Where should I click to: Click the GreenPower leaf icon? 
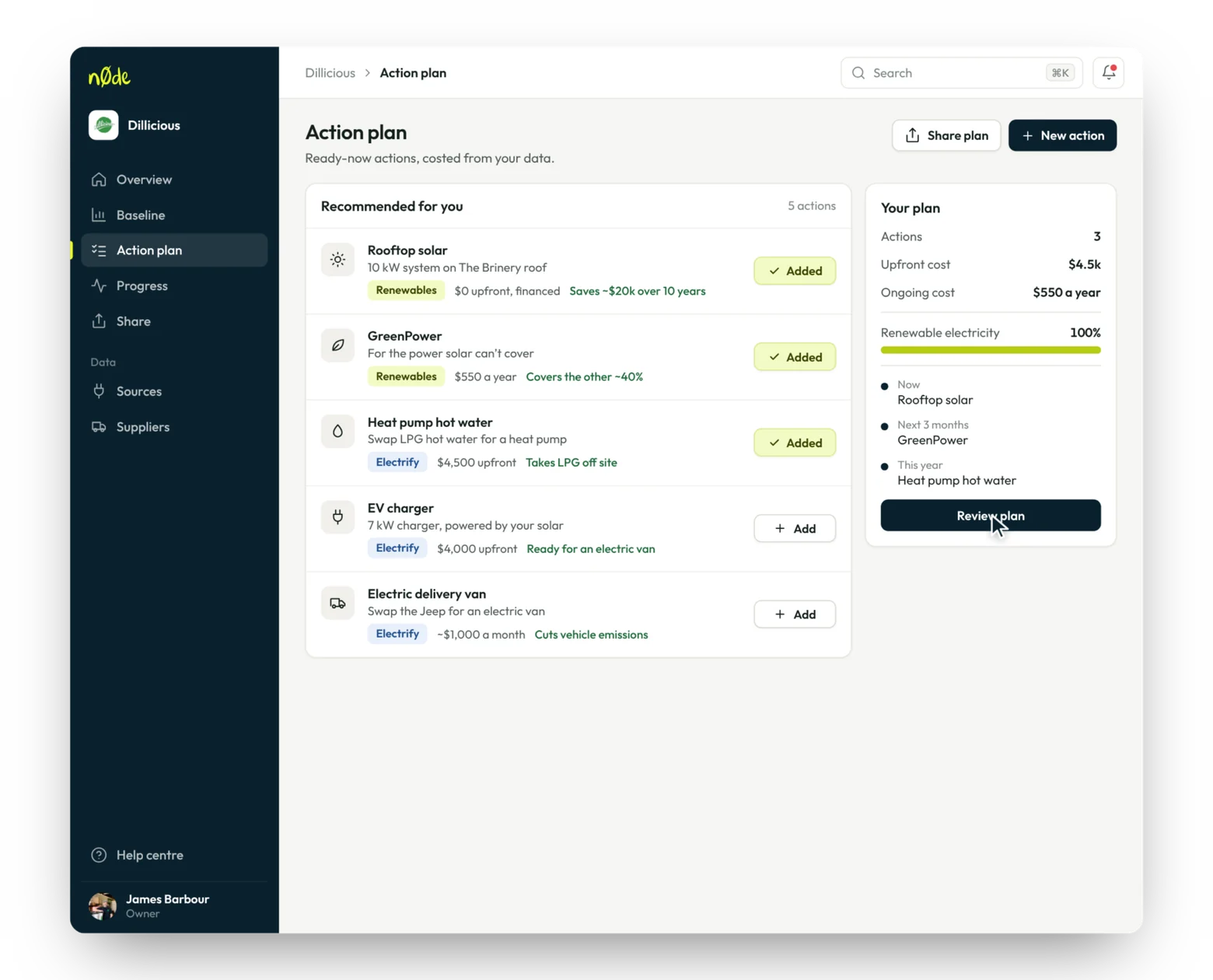point(337,345)
